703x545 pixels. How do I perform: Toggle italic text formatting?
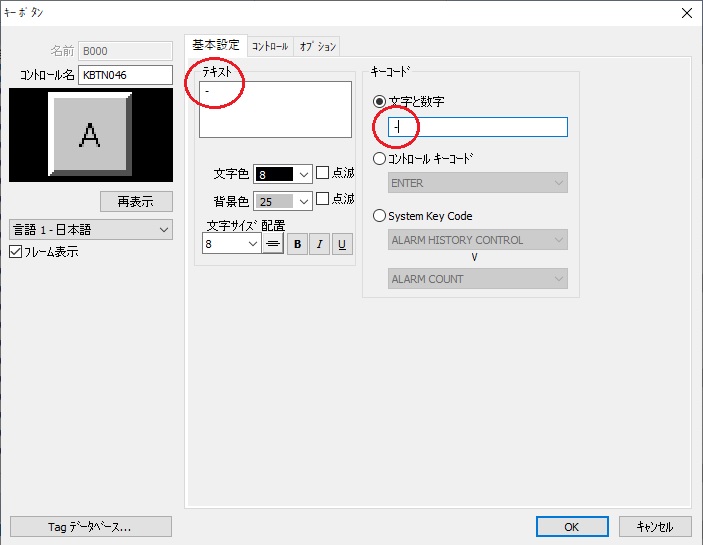tap(320, 244)
